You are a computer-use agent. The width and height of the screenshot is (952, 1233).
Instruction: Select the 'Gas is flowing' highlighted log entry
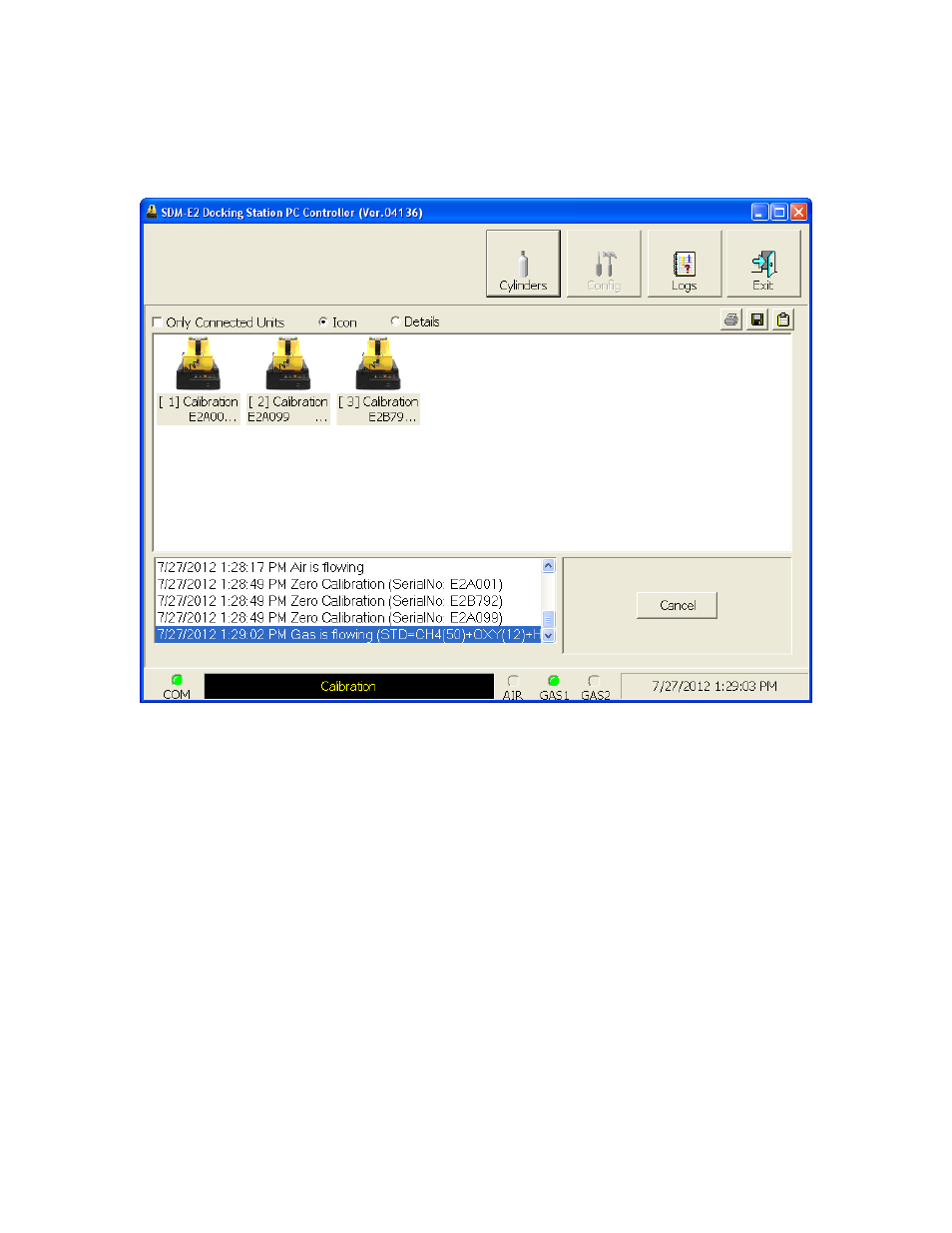click(347, 635)
